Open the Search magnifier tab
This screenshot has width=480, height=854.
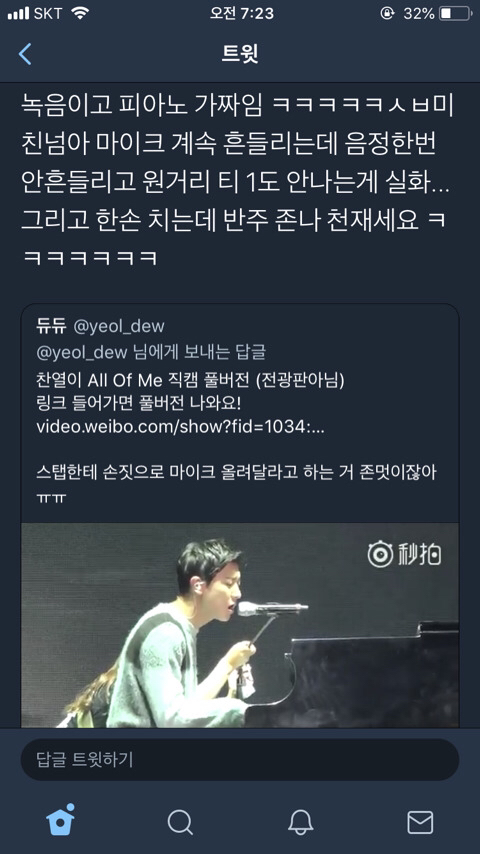click(x=180, y=822)
